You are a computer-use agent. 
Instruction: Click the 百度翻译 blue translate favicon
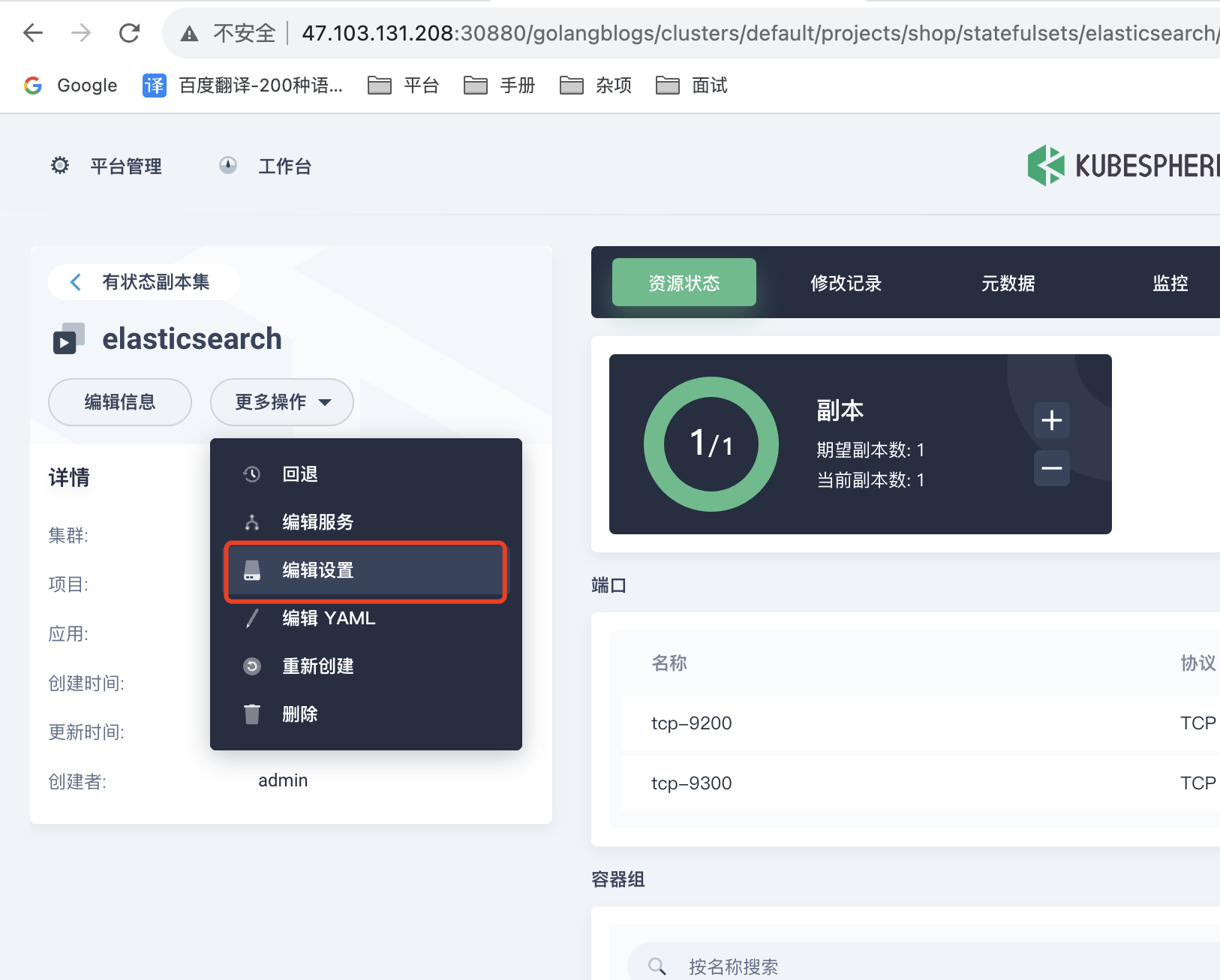point(154,86)
